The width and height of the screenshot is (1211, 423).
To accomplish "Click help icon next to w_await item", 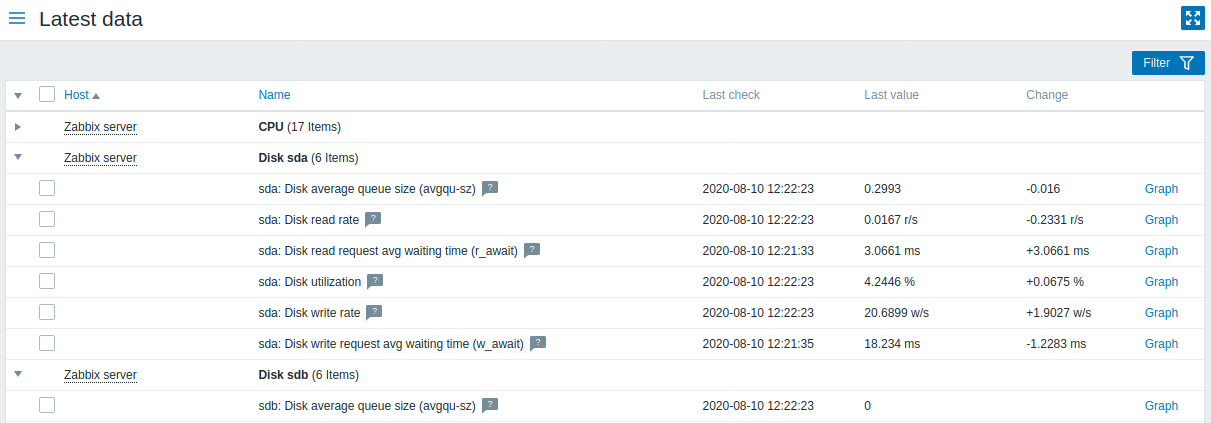I will (x=538, y=343).
